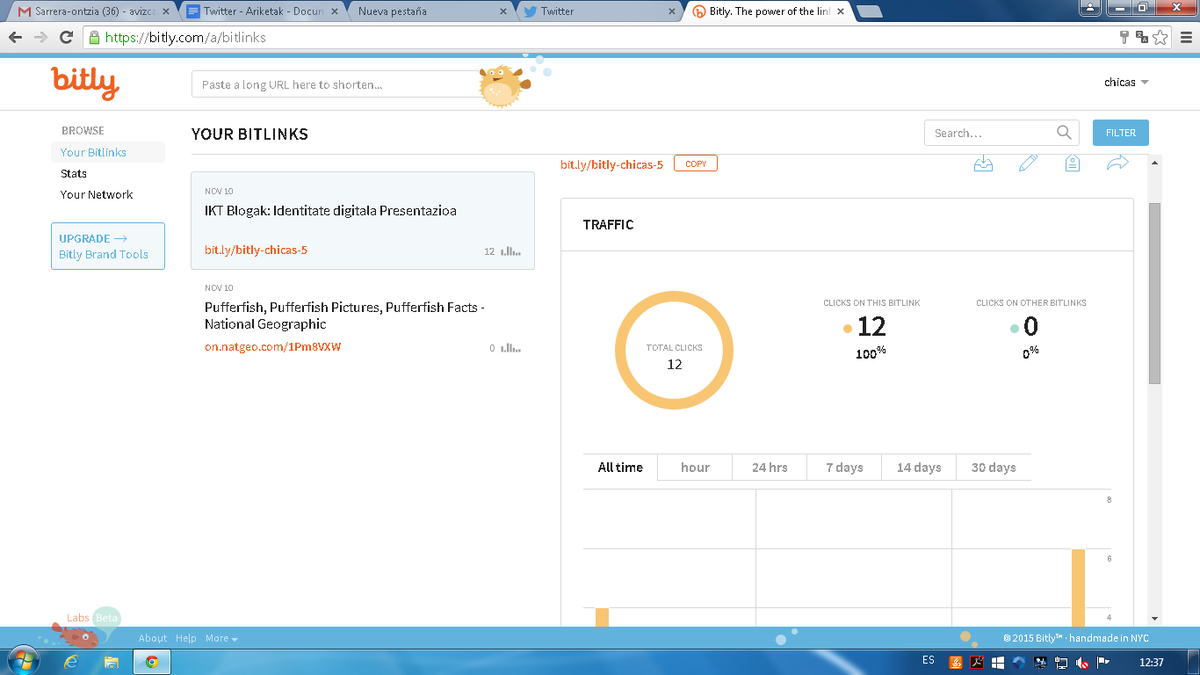Viewport: 1200px width, 675px height.
Task: Click the scrollbar down arrow
Action: (1154, 619)
